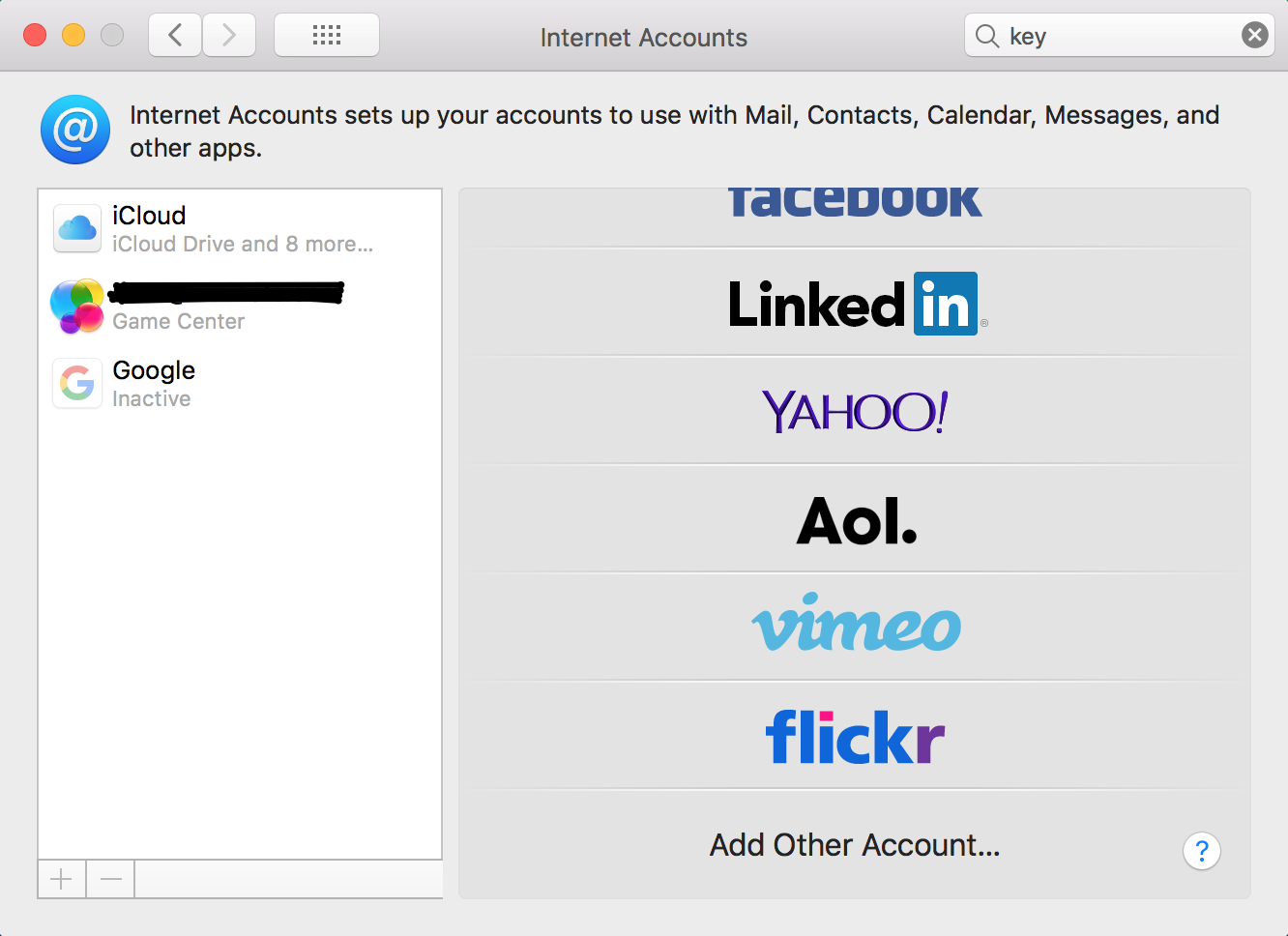Pick Vimeo as account provider

coord(855,627)
